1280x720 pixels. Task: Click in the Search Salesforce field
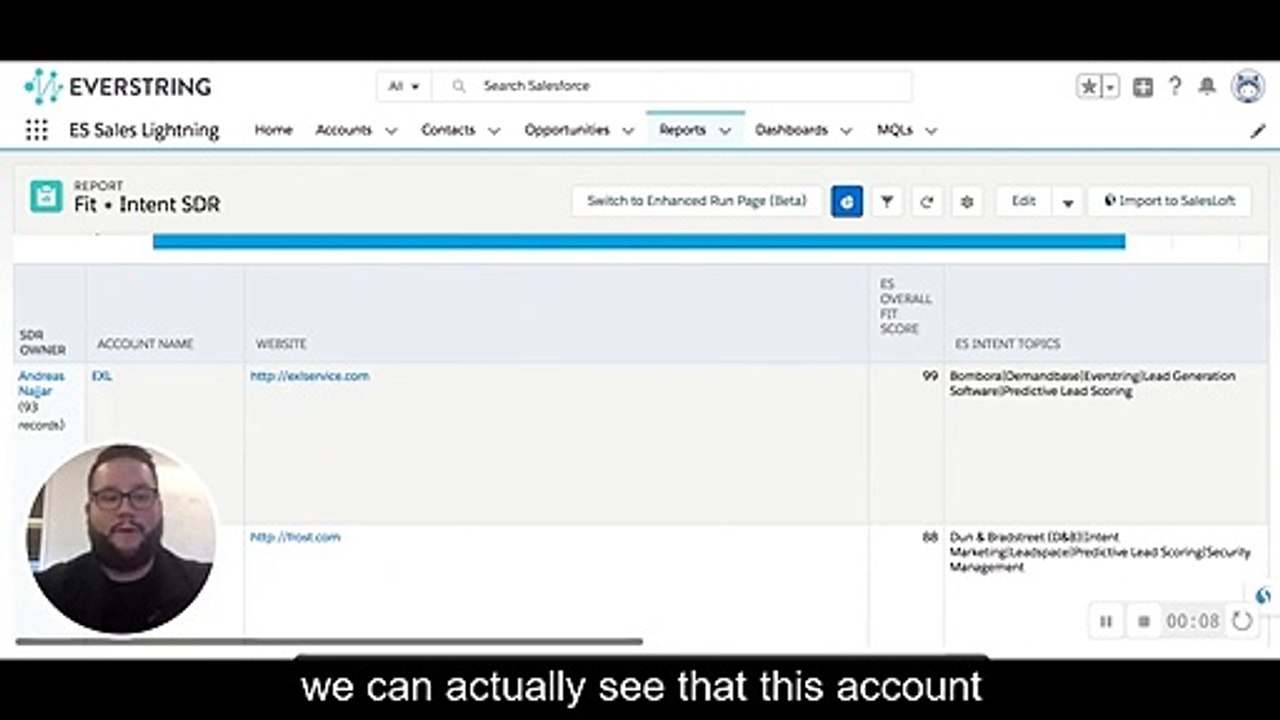coord(672,86)
